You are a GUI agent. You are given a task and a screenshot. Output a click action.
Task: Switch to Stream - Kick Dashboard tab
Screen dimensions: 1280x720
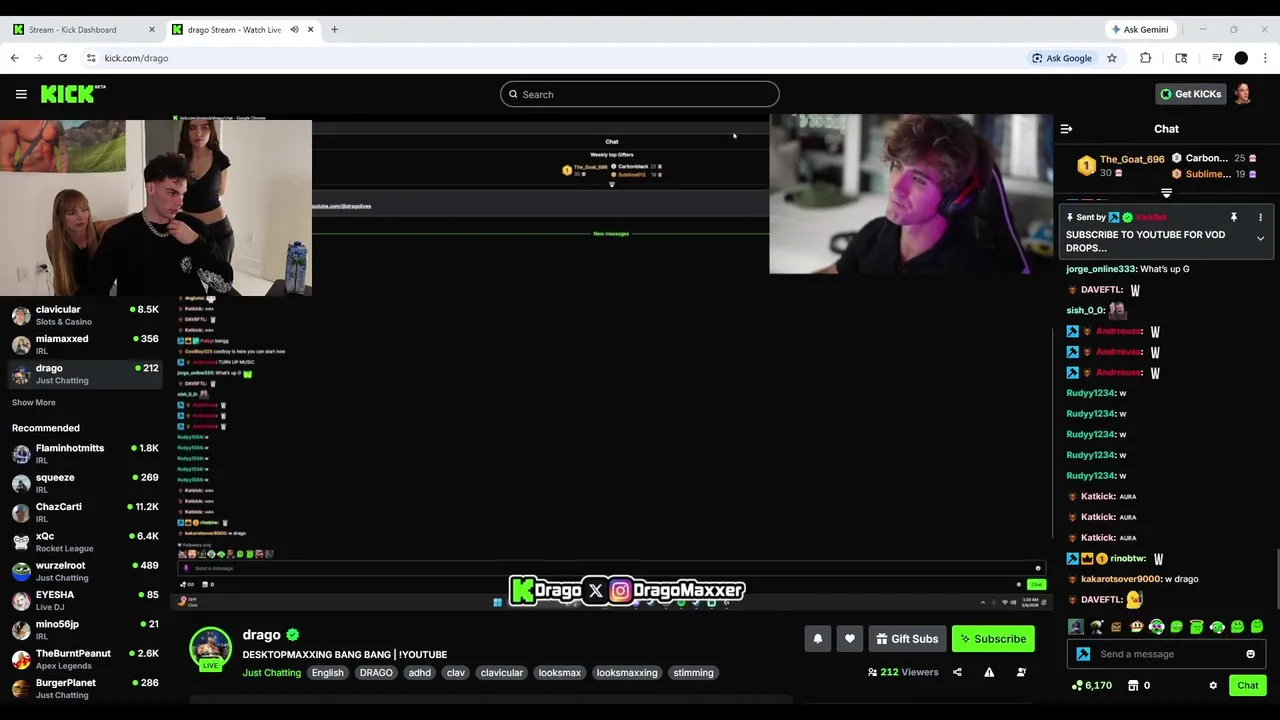(x=84, y=29)
